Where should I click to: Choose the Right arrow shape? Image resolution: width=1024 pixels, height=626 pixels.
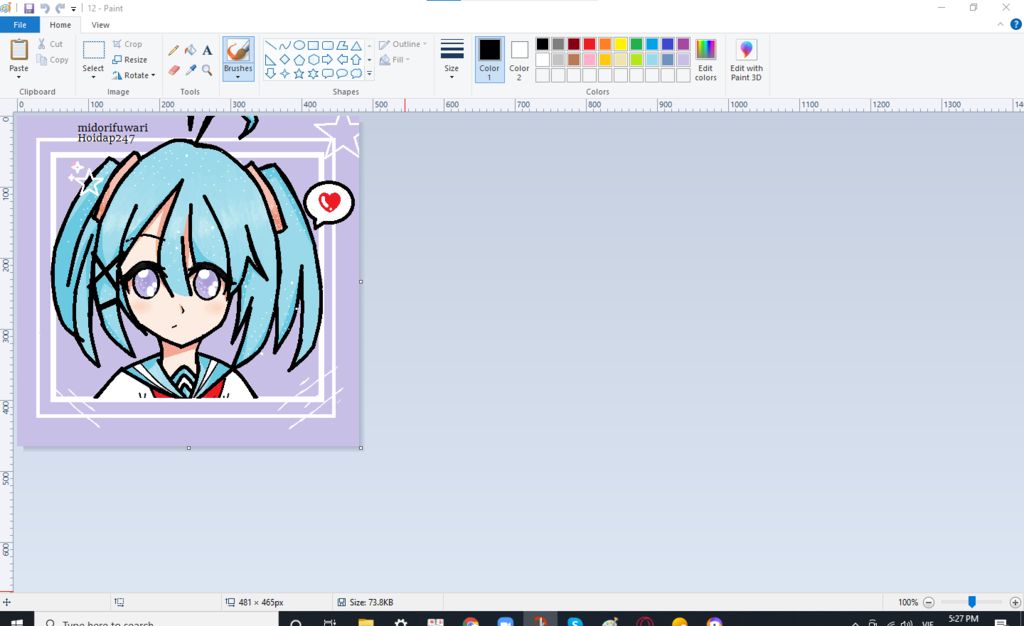(328, 60)
